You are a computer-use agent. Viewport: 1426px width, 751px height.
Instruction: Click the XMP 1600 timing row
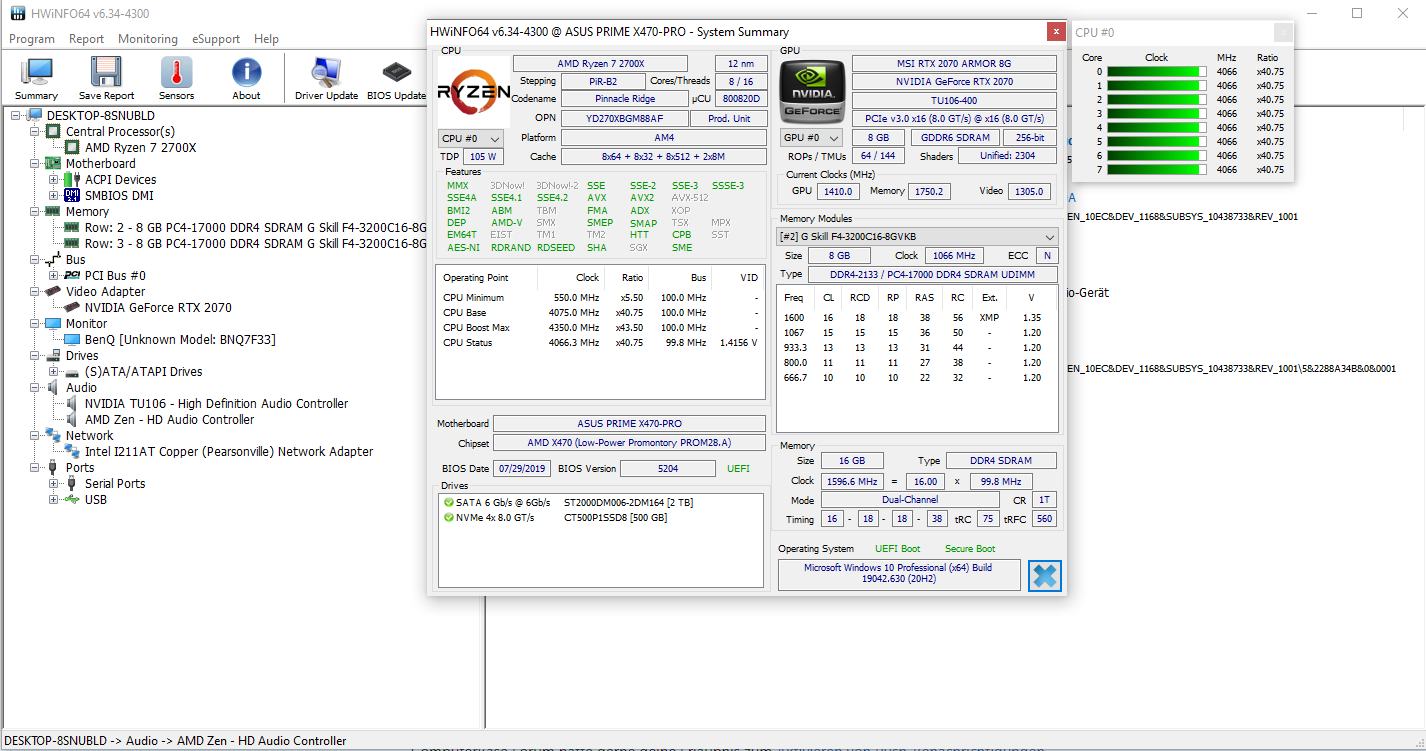coord(917,318)
